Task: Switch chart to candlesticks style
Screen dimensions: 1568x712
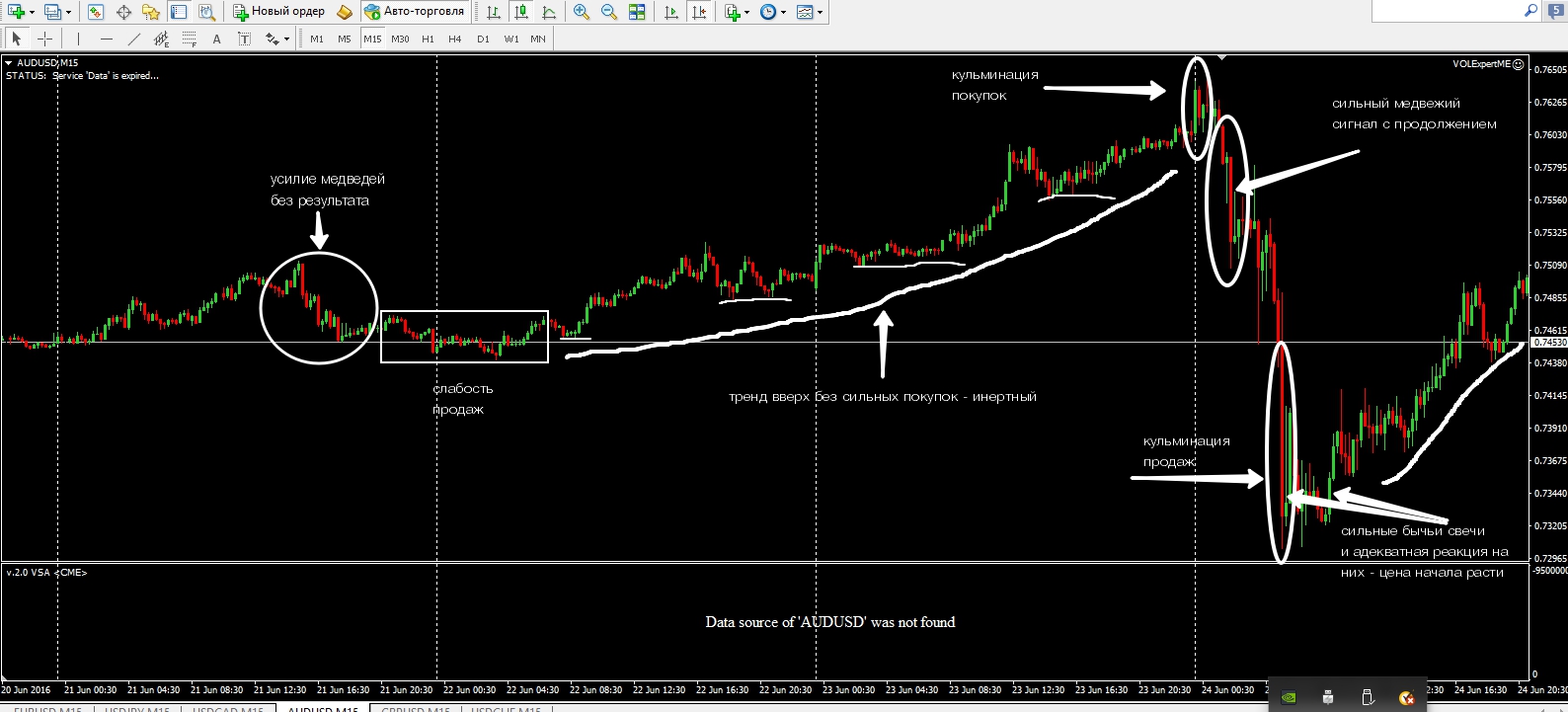Action: tap(521, 12)
